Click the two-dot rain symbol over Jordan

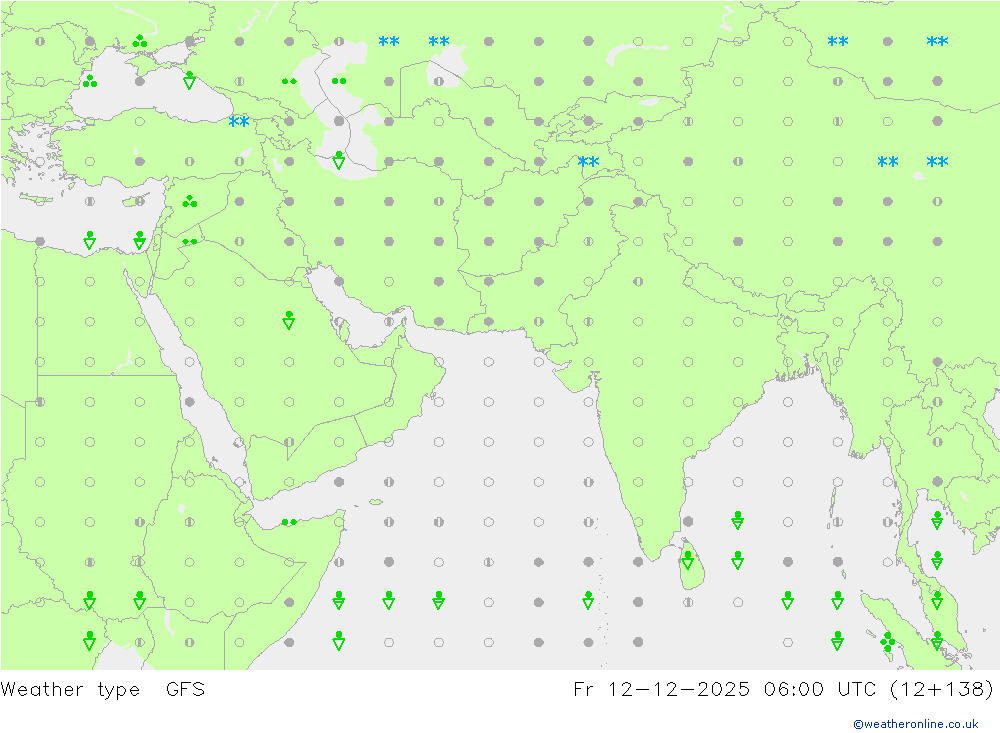tap(189, 241)
